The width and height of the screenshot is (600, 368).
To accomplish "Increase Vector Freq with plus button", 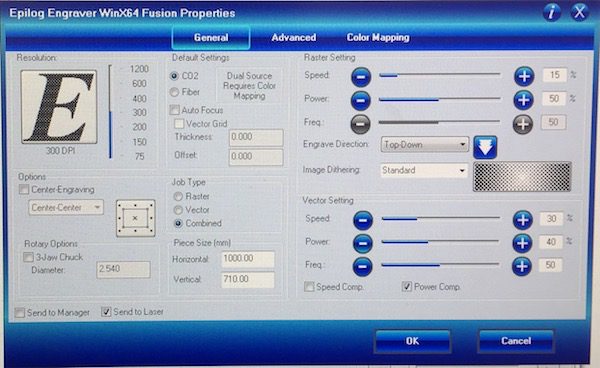I will [x=522, y=266].
